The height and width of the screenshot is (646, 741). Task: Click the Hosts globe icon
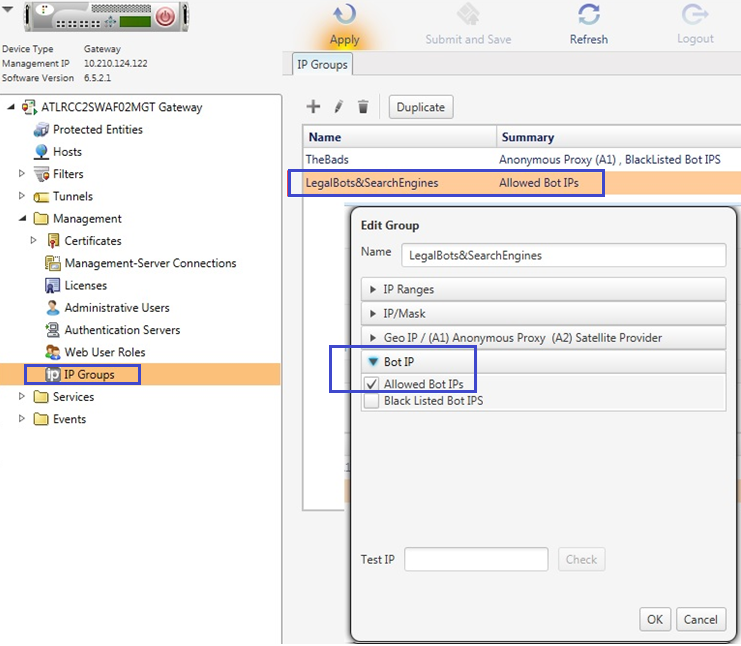41,152
